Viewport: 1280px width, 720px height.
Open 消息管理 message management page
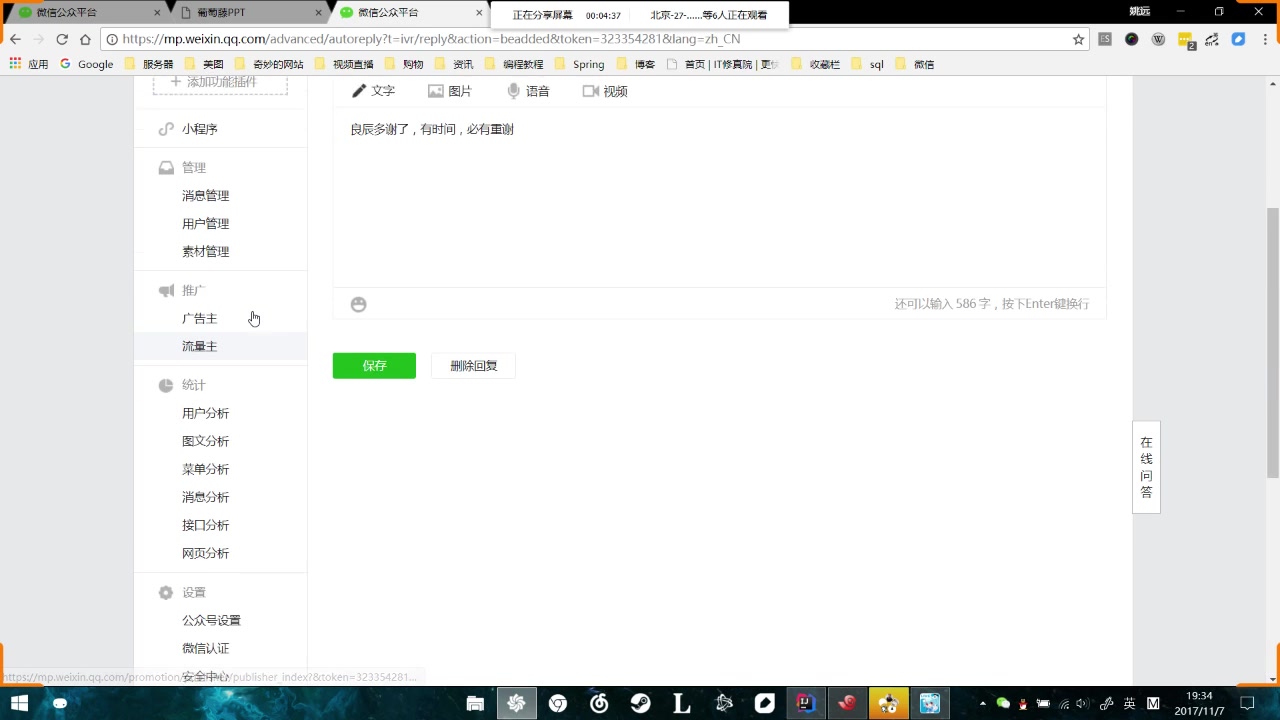coord(205,195)
